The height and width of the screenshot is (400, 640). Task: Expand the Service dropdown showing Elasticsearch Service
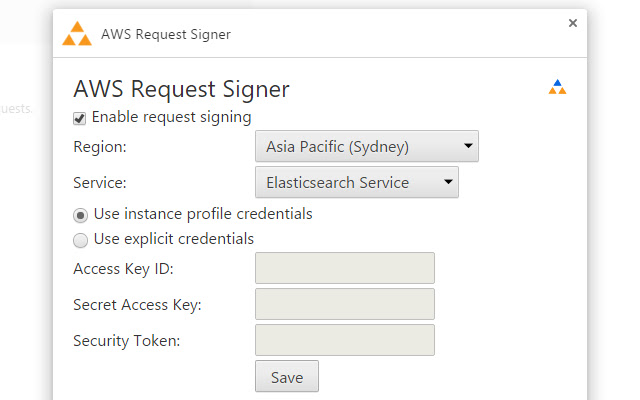pos(357,183)
